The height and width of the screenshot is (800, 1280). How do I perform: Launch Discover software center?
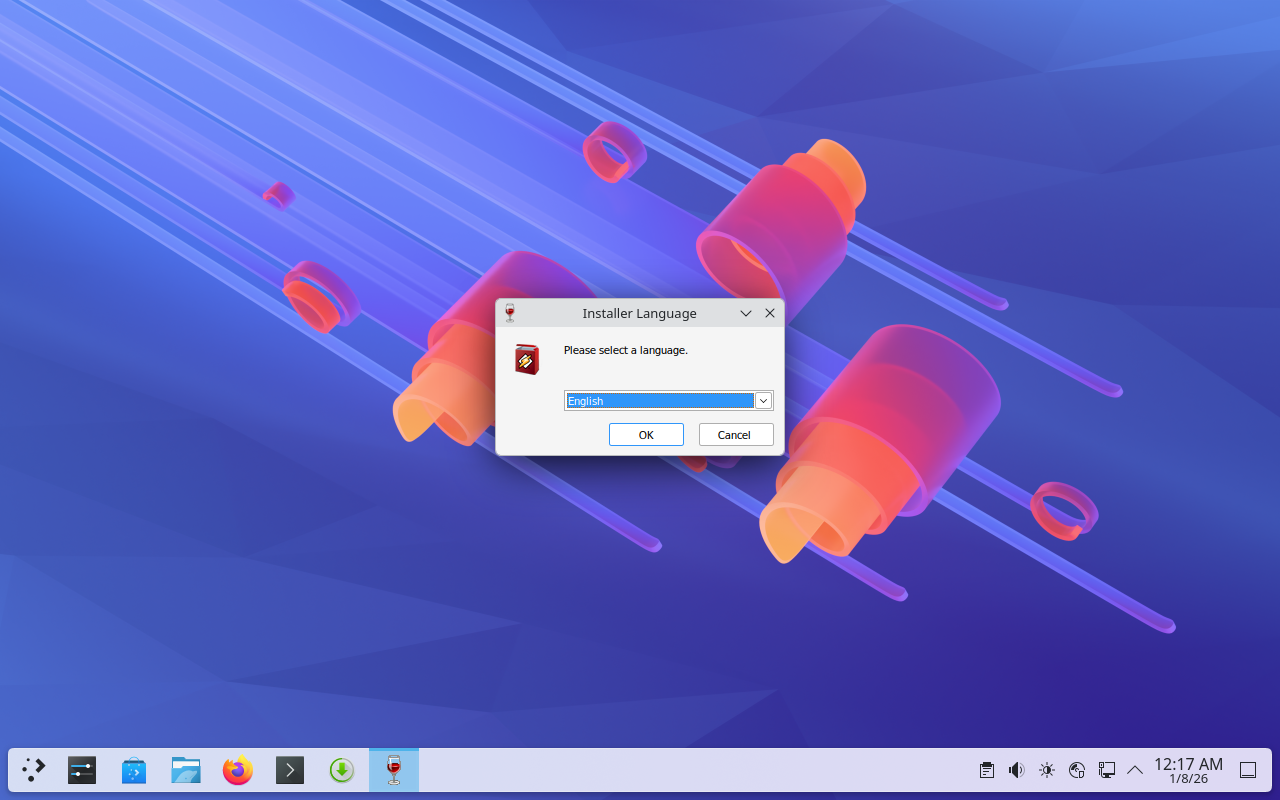click(x=134, y=770)
